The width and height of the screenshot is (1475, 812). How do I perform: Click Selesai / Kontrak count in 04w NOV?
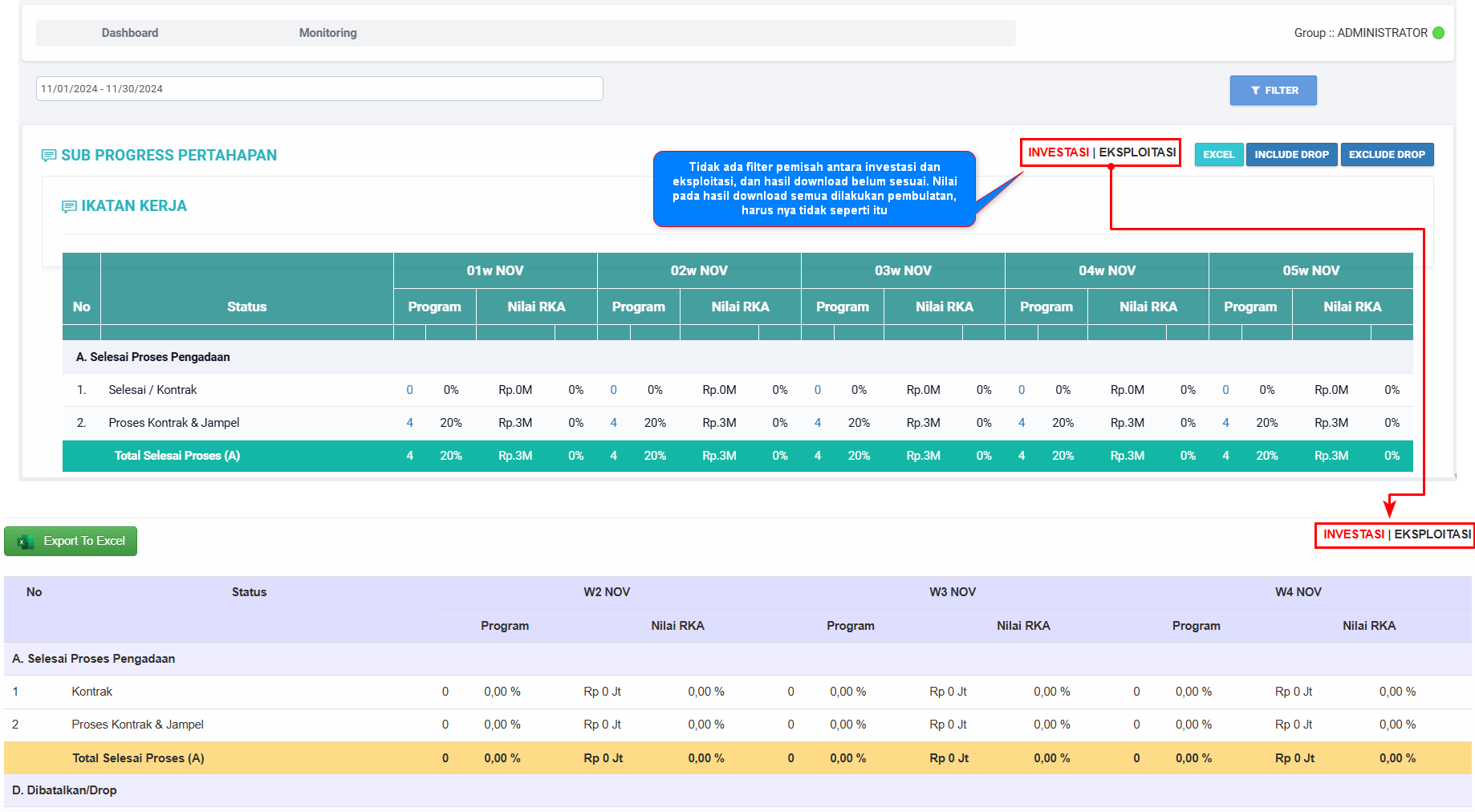coord(1022,390)
